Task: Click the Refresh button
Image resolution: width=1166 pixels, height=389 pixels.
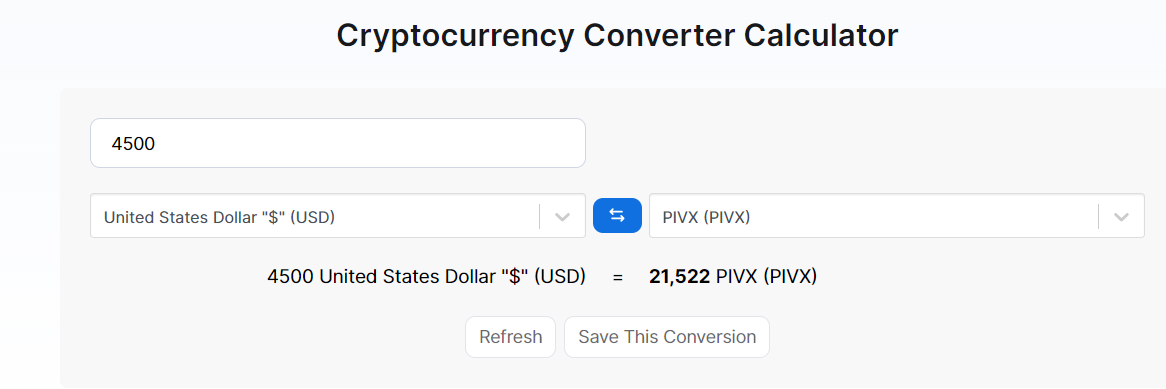Action: (510, 337)
